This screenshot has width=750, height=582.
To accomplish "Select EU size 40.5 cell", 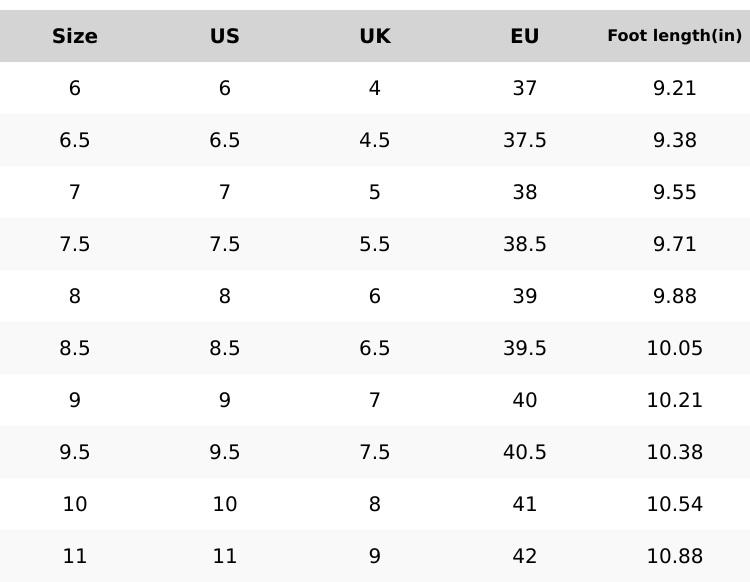I will [525, 452].
